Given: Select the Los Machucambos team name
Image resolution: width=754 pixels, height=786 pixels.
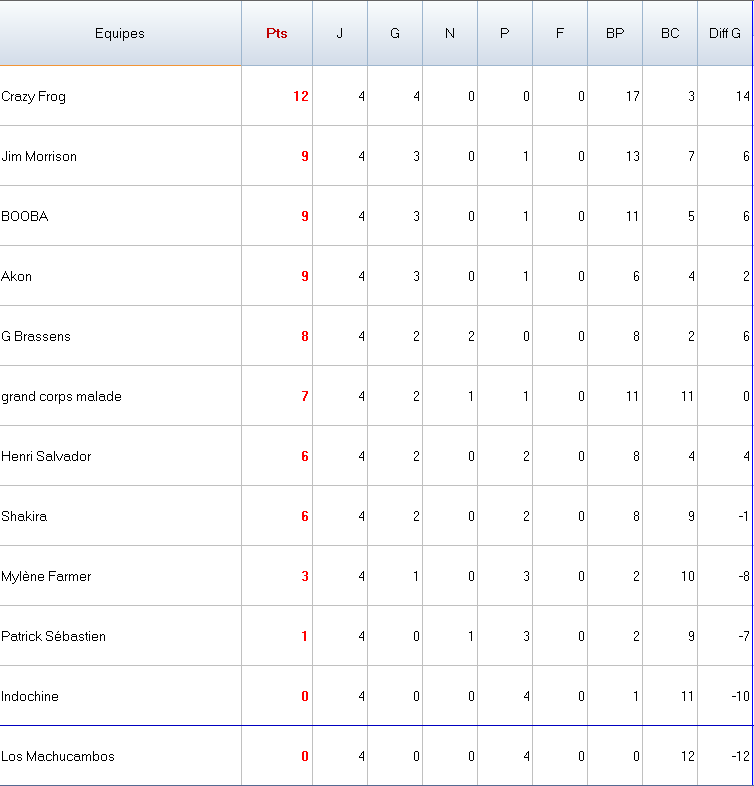Looking at the screenshot, I should pos(58,756).
